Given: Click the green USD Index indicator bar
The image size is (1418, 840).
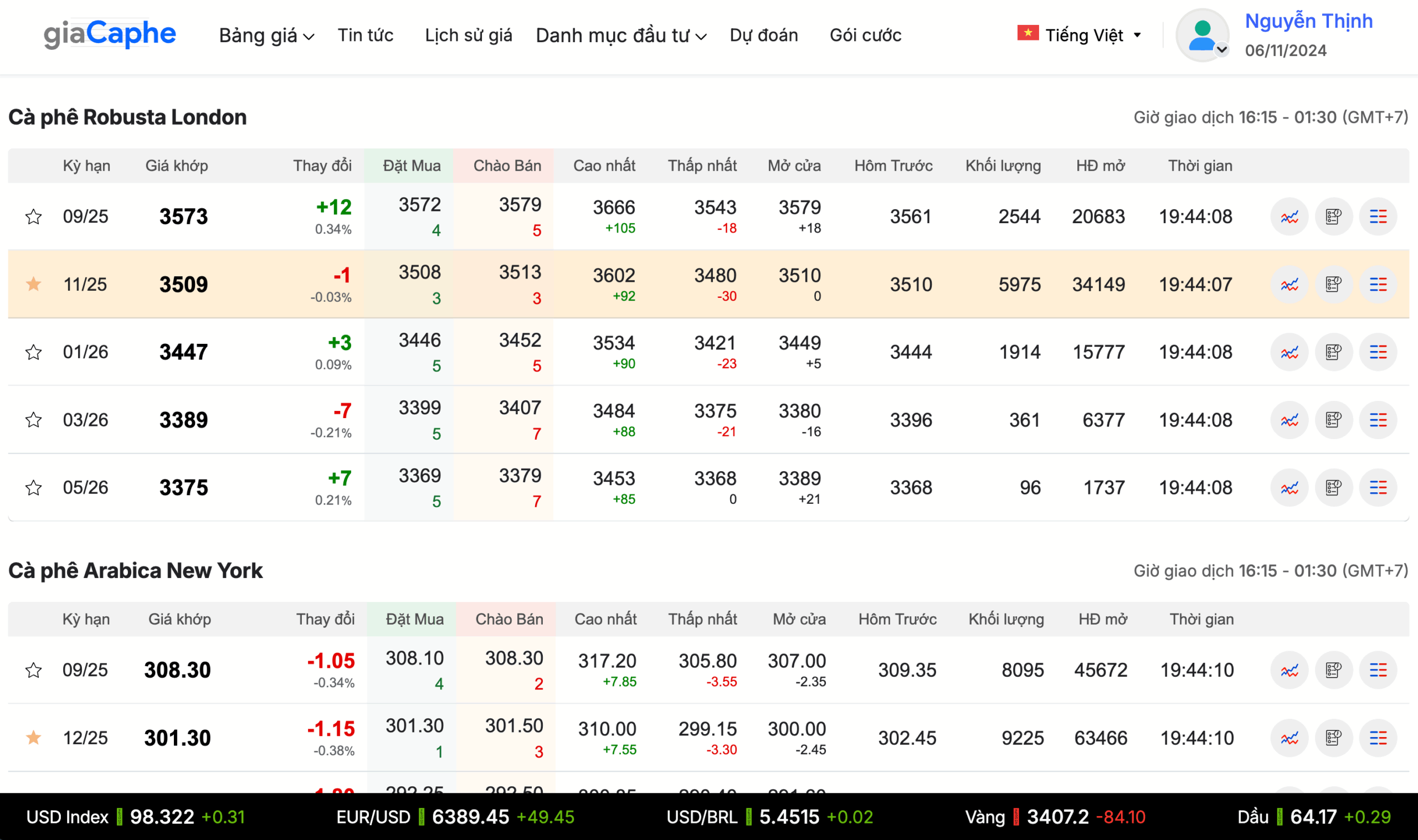Looking at the screenshot, I should 120,817.
